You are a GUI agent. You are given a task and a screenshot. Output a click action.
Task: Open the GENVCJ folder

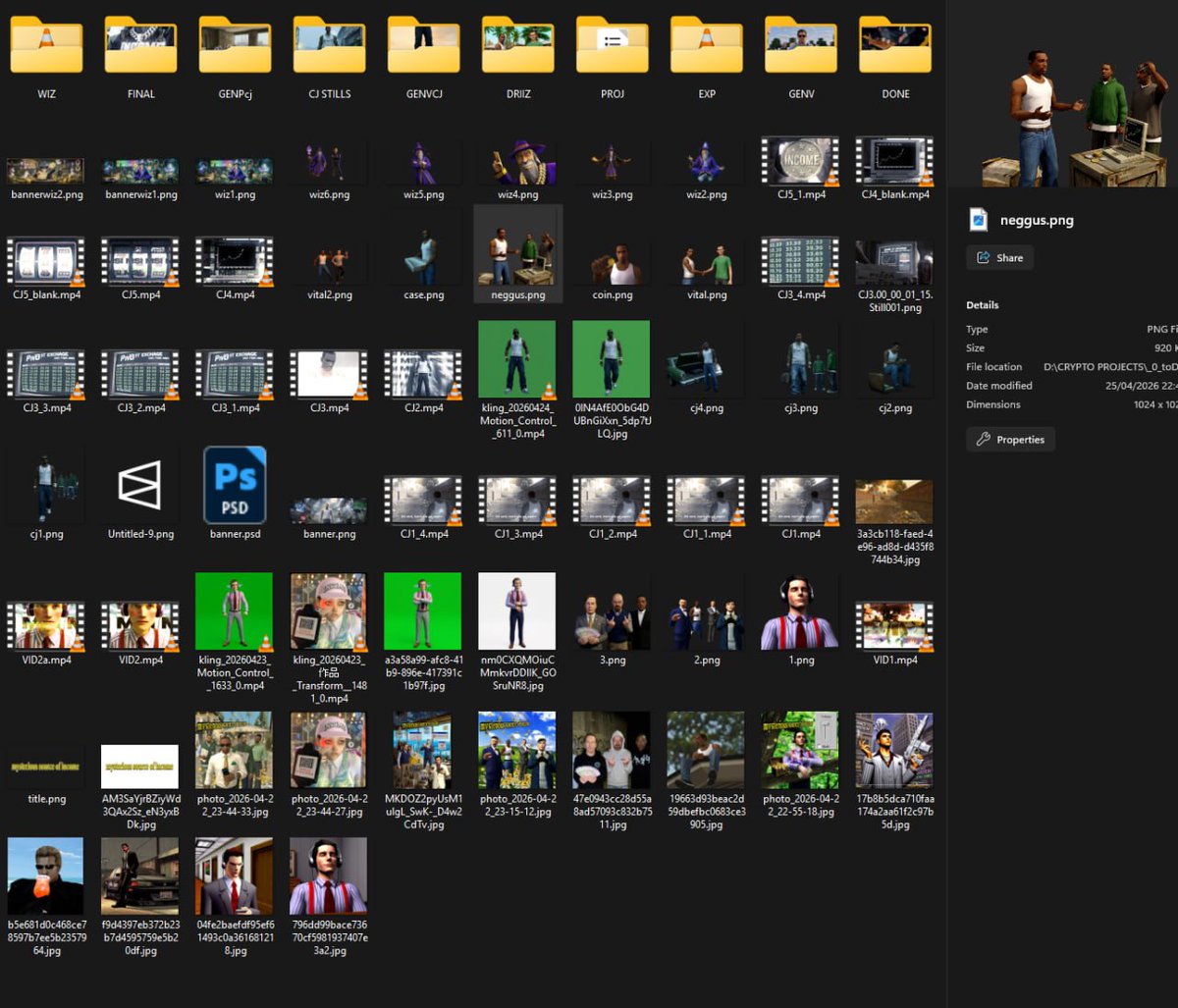click(423, 45)
